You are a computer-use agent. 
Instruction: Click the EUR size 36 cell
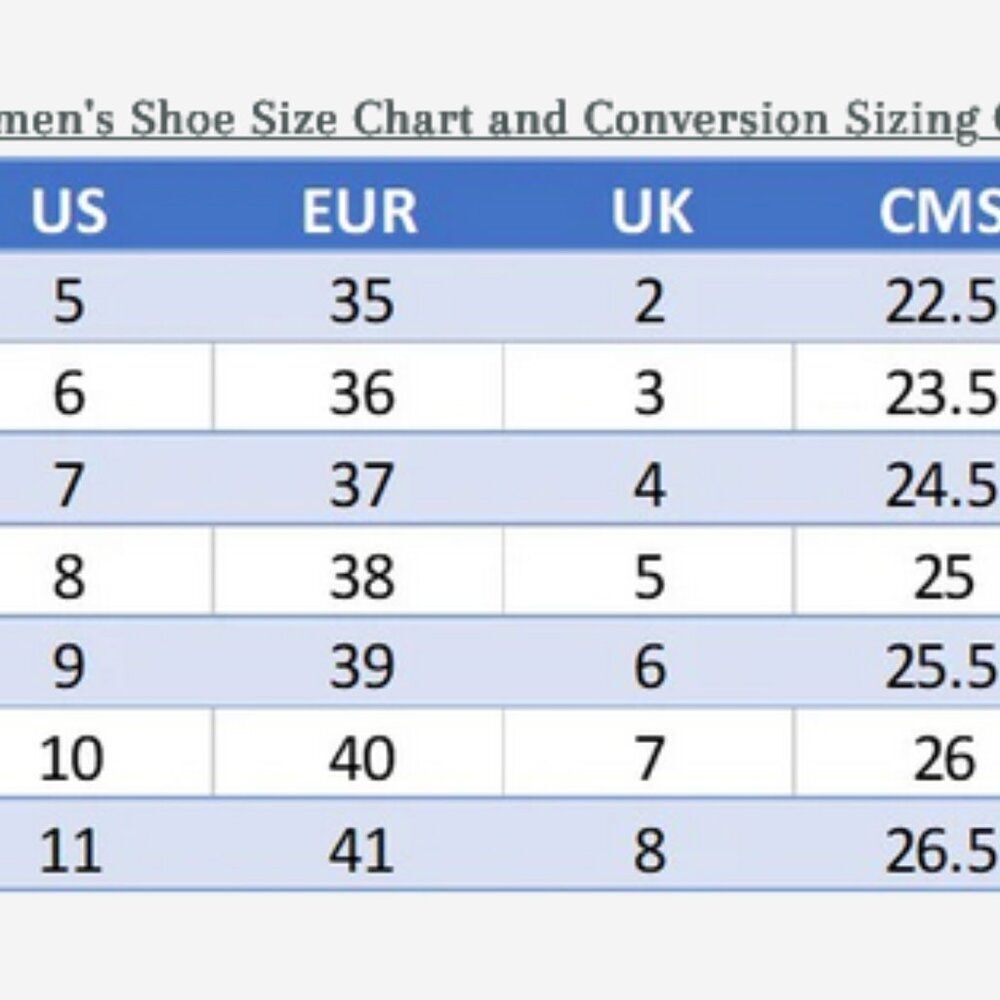pos(361,393)
